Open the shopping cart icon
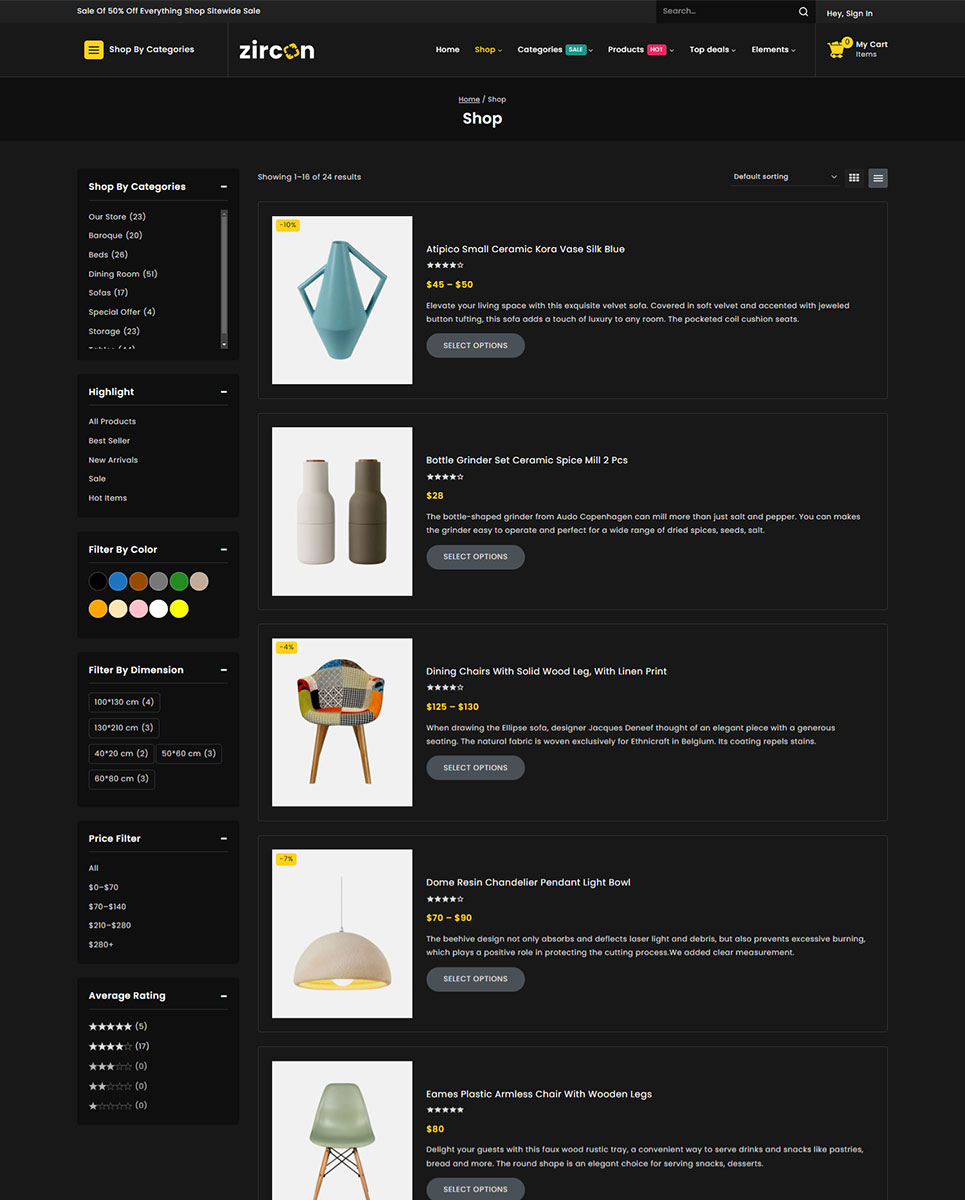Viewport: 965px width, 1200px height. click(837, 49)
